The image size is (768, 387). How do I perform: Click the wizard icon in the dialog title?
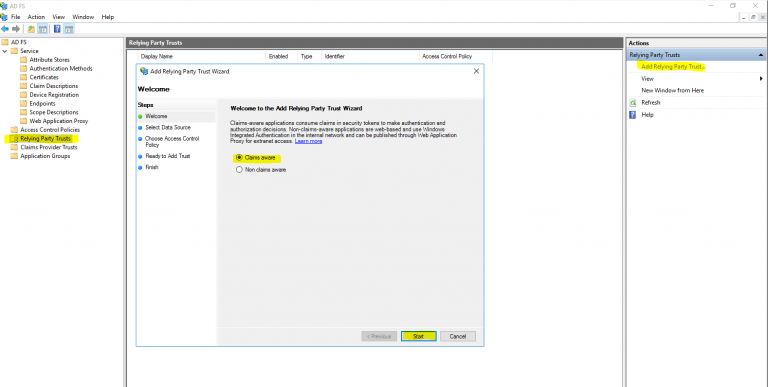click(x=144, y=71)
